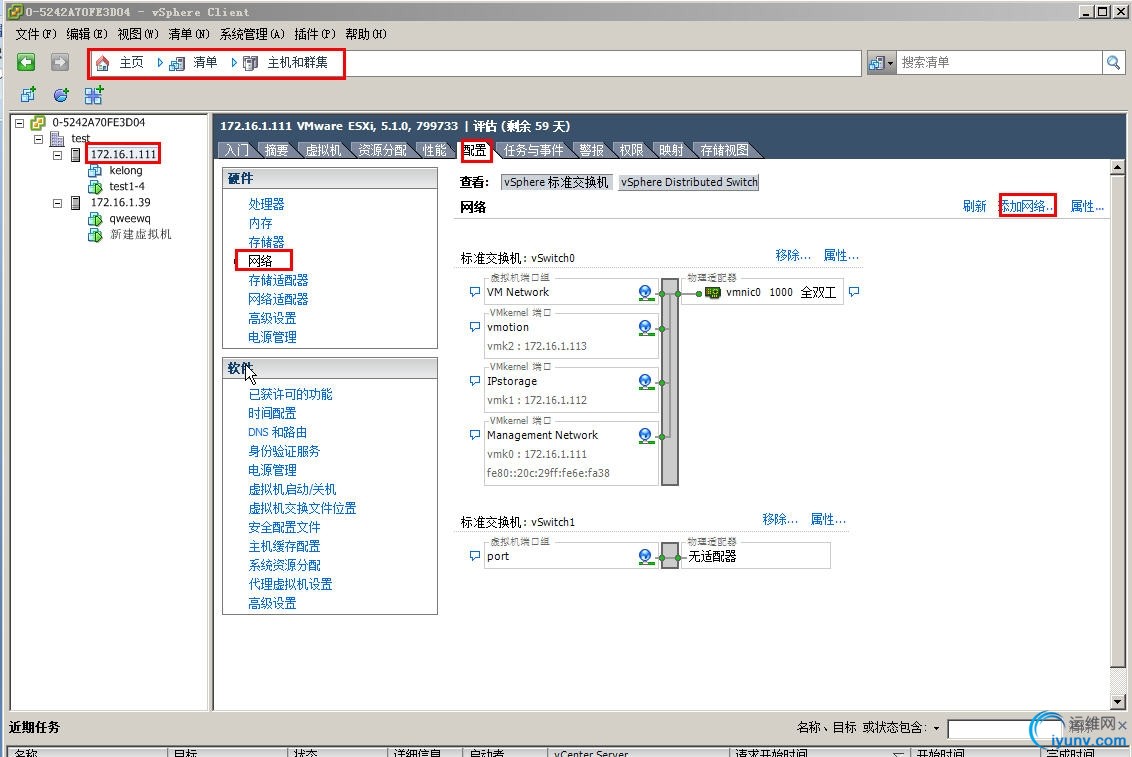Screen dimensions: 1132x757
Task: Click the 主机和群集 icon in breadcrumb
Action: click(251, 64)
